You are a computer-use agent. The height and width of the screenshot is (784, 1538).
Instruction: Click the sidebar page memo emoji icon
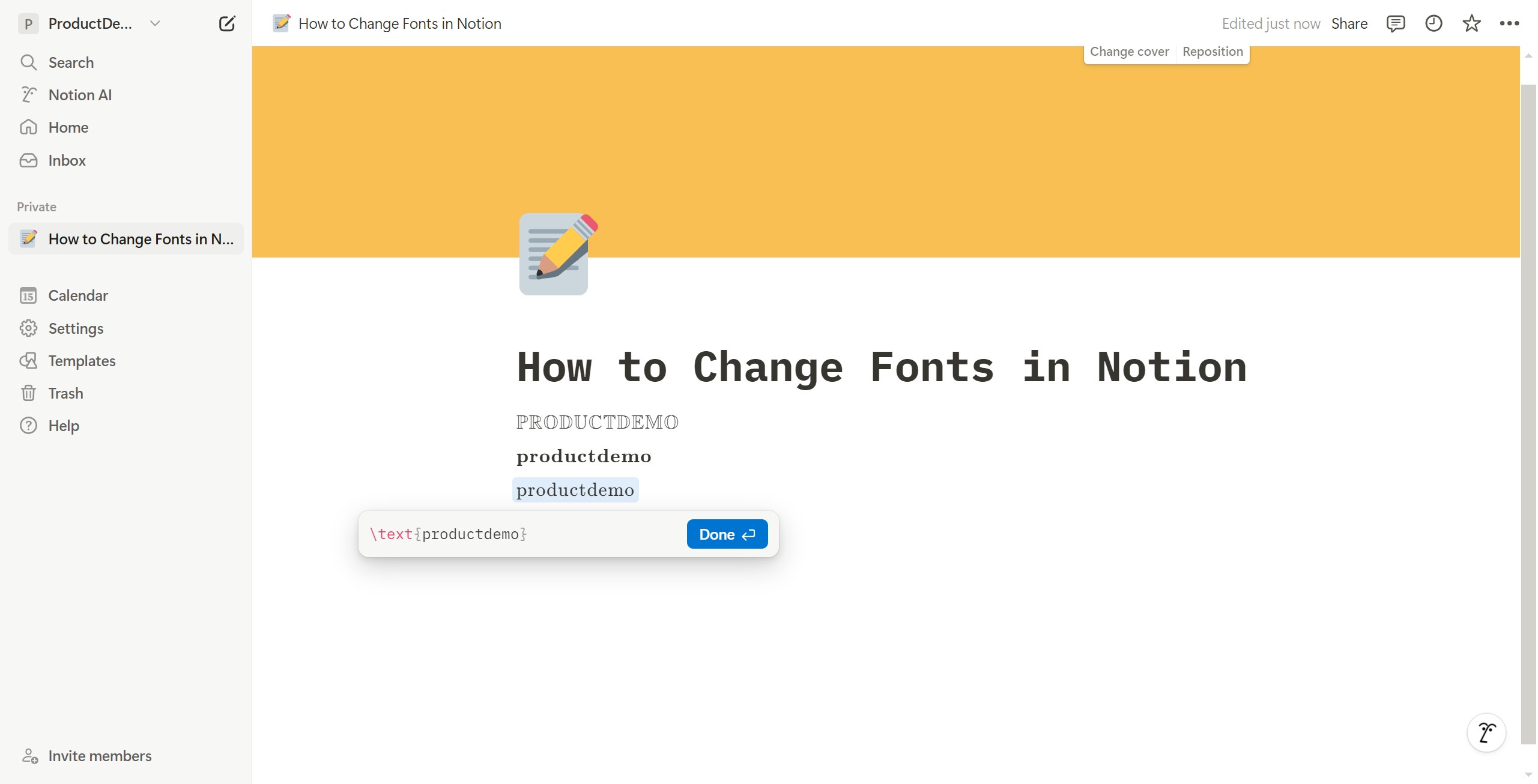click(x=28, y=238)
